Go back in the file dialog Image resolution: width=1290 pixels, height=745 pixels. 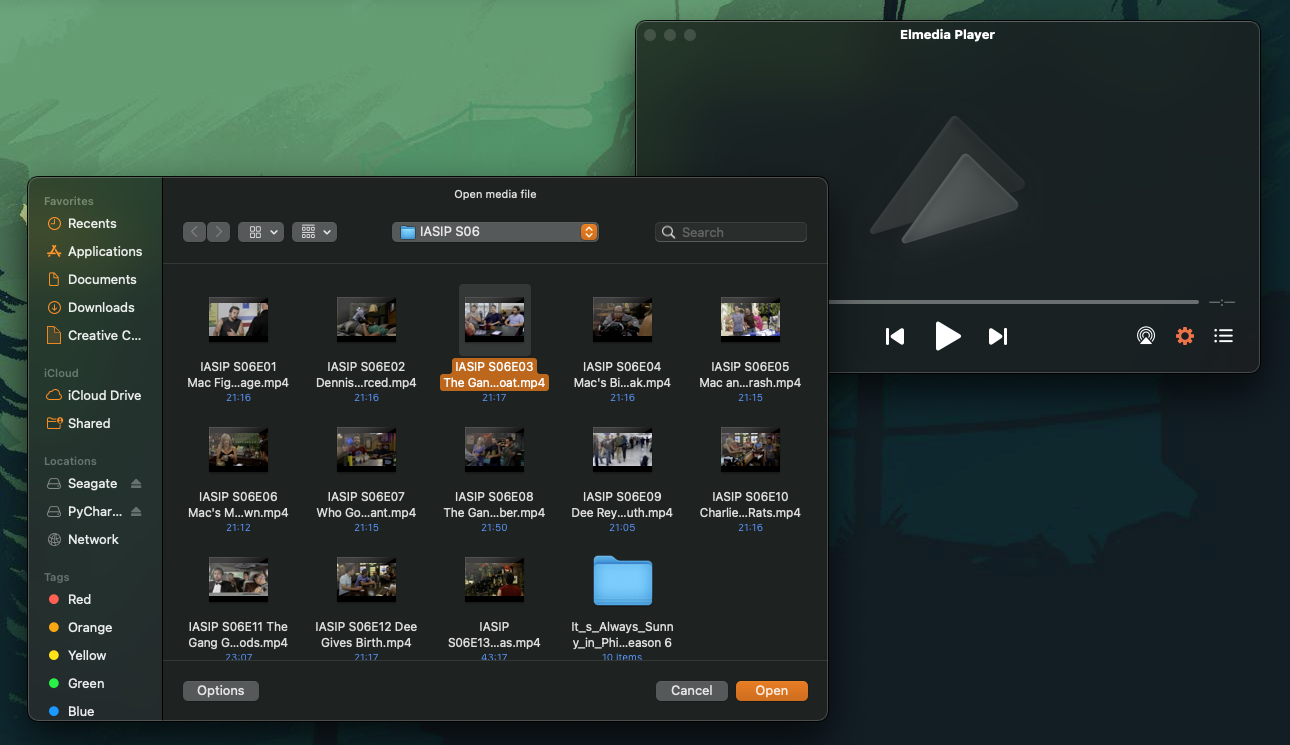coord(194,232)
